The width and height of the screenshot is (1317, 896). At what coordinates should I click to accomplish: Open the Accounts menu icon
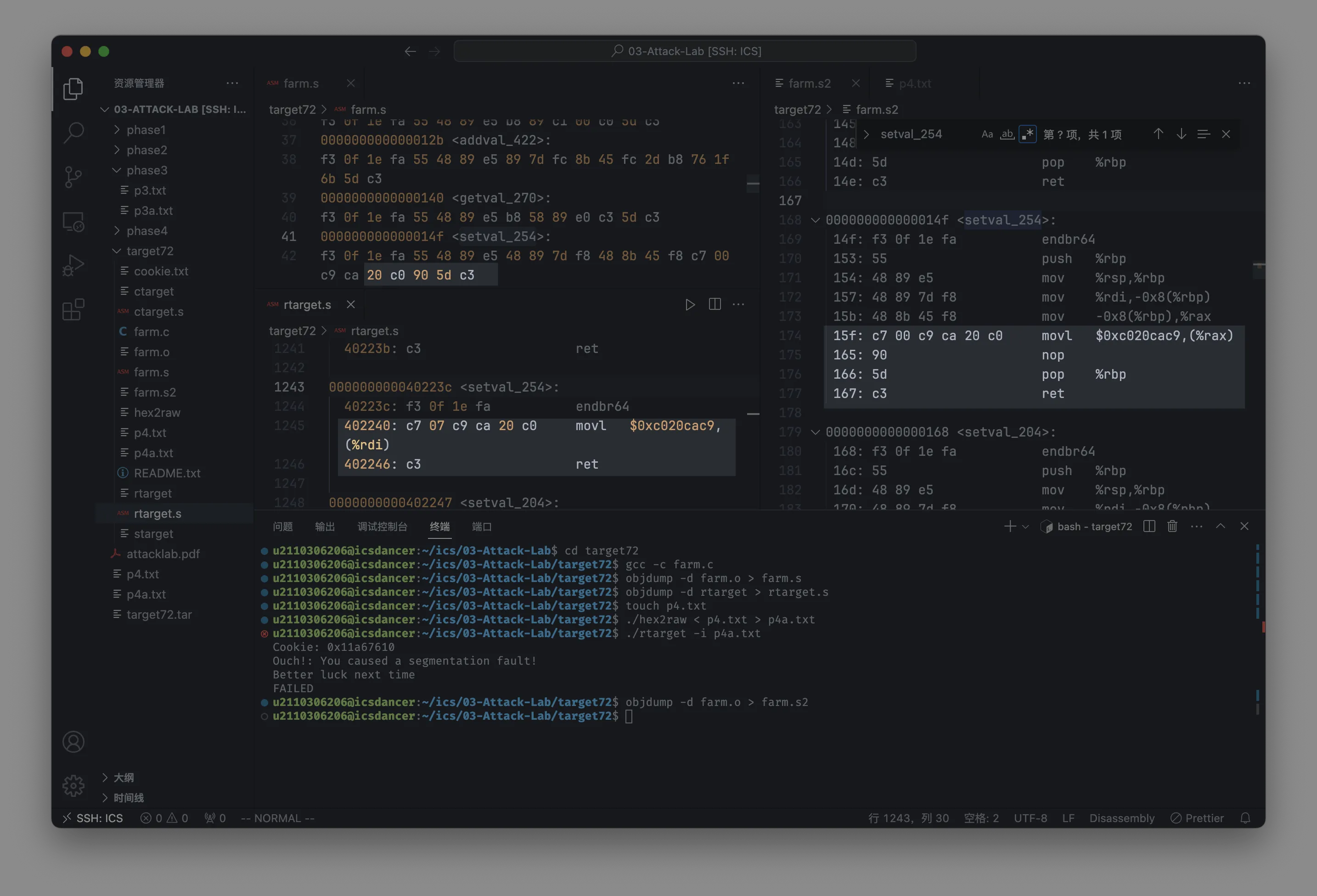tap(73, 741)
